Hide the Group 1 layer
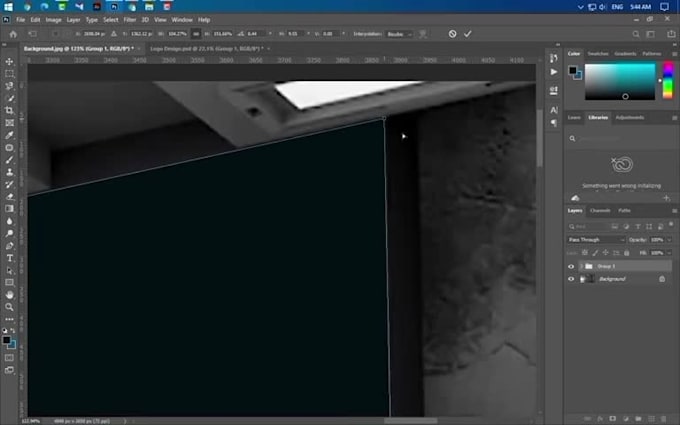Image resolution: width=680 pixels, height=425 pixels. (571, 266)
